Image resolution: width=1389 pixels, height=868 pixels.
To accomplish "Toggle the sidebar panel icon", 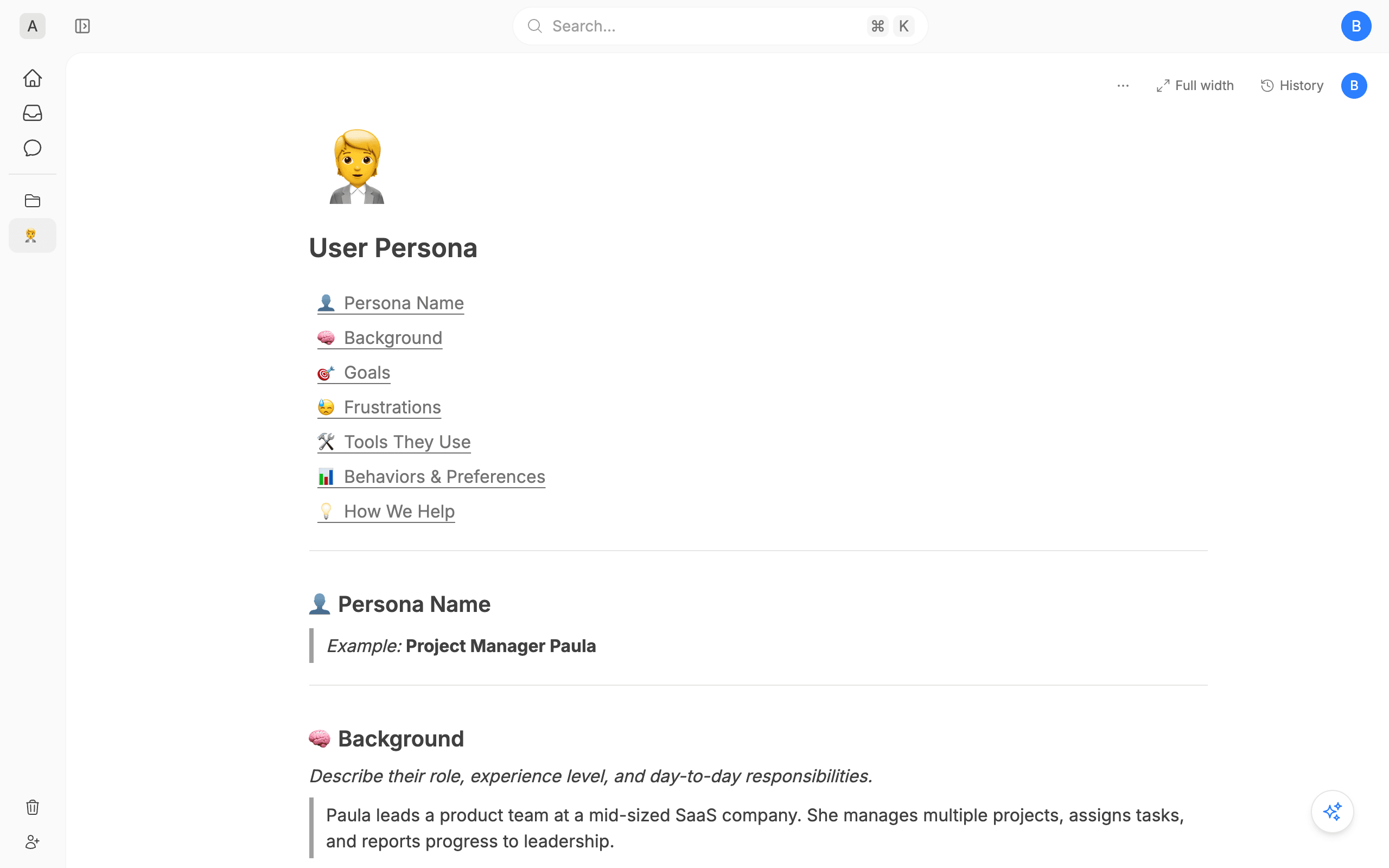I will point(82,26).
